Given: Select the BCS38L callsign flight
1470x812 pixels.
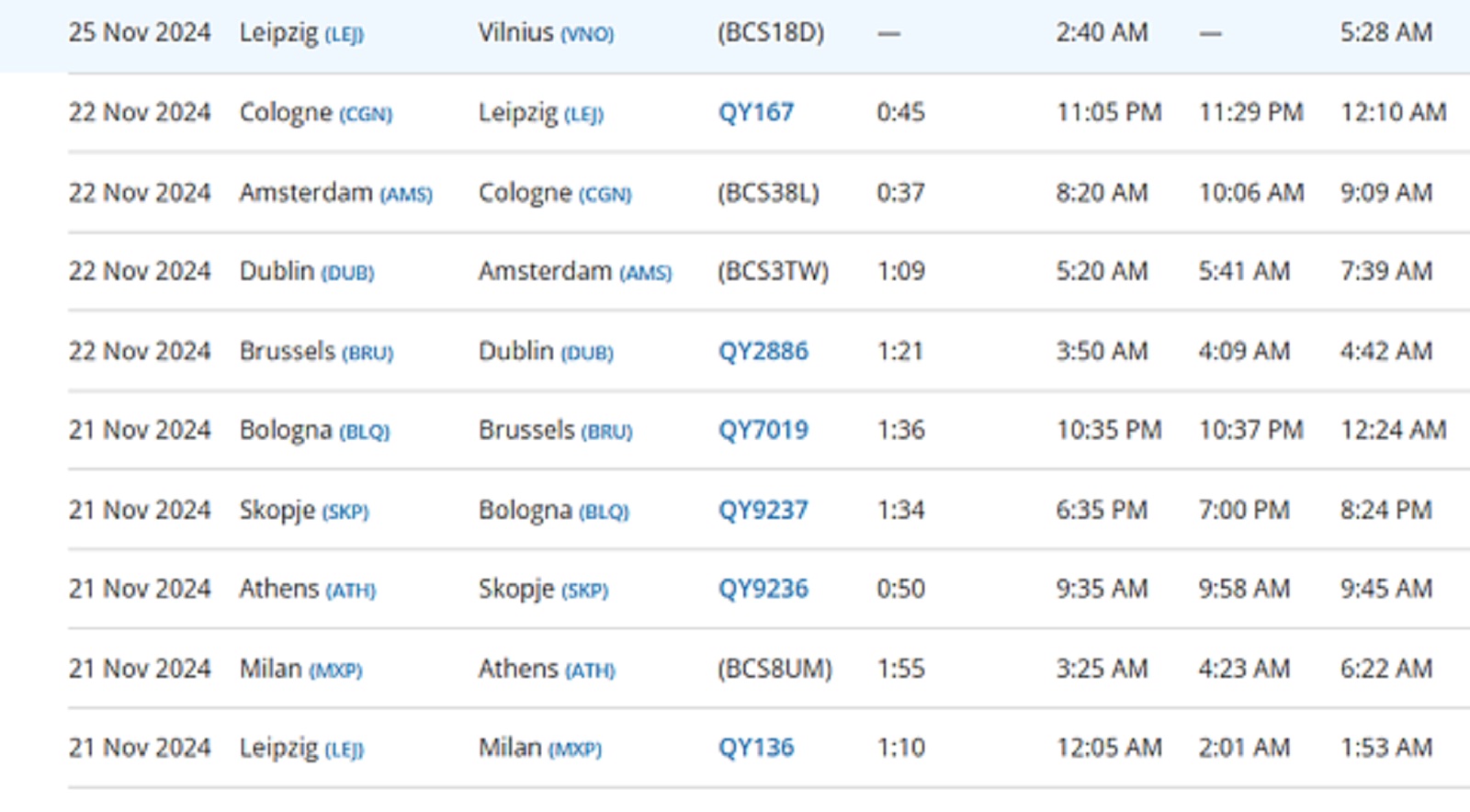Looking at the screenshot, I should pos(768,193).
